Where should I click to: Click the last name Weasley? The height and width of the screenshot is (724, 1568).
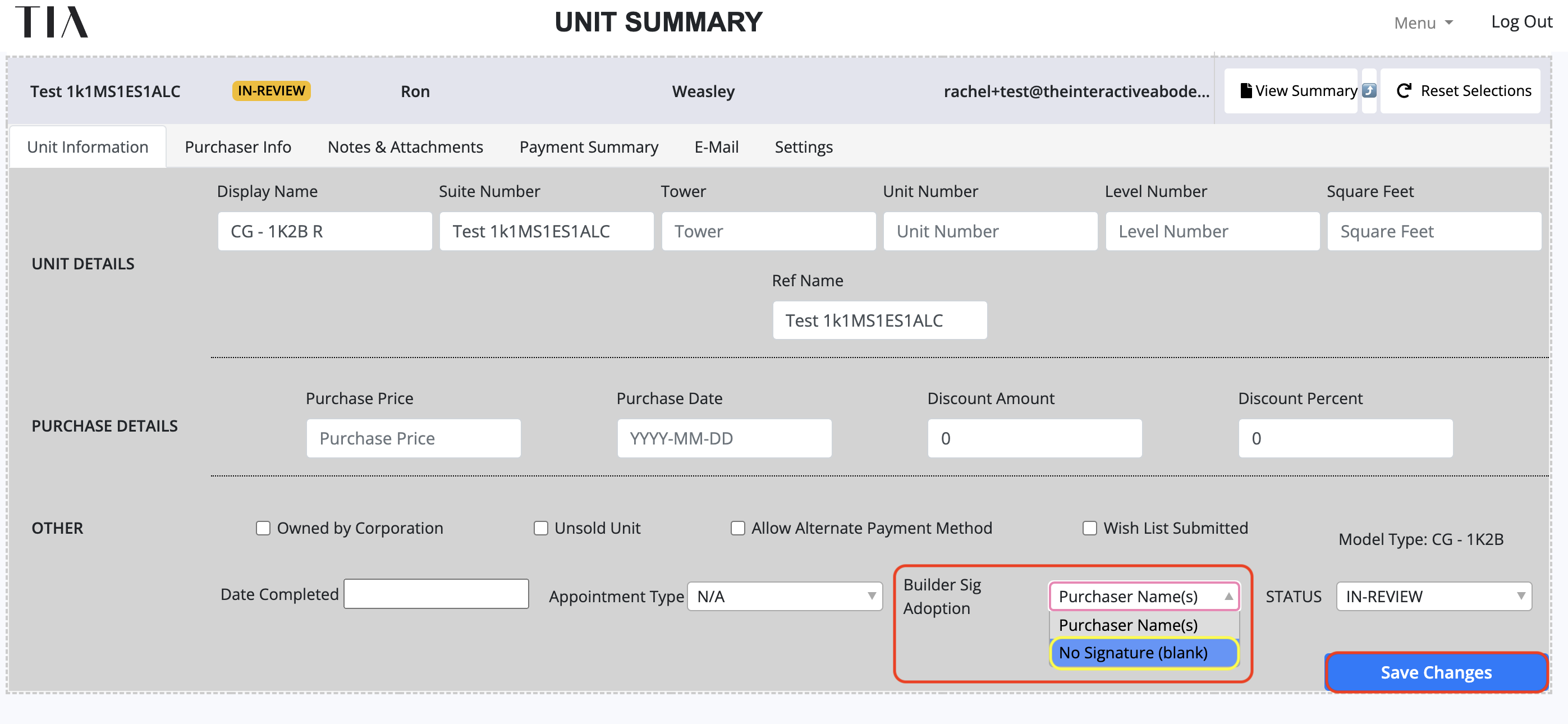(703, 91)
